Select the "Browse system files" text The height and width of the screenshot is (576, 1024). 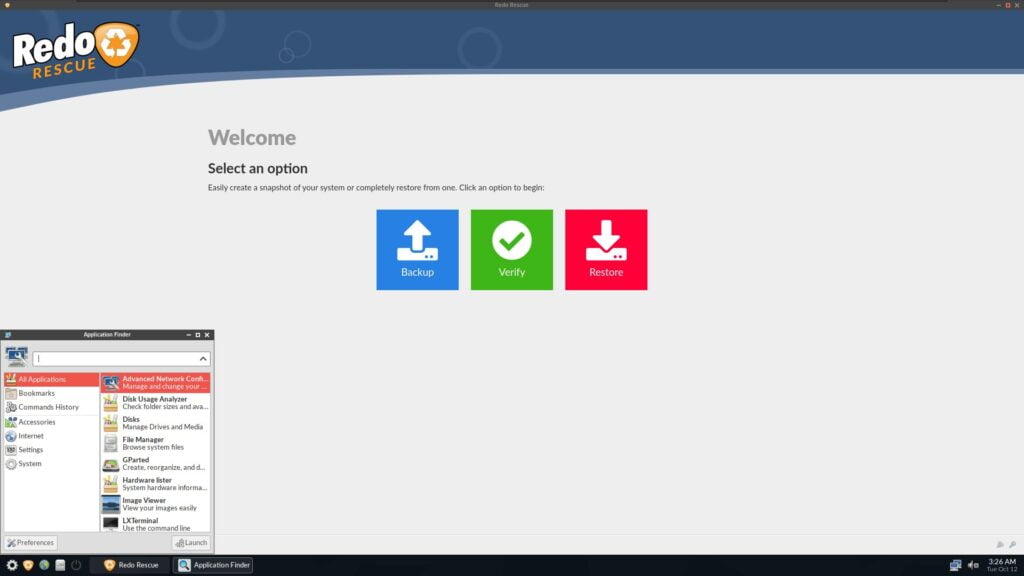tap(153, 447)
